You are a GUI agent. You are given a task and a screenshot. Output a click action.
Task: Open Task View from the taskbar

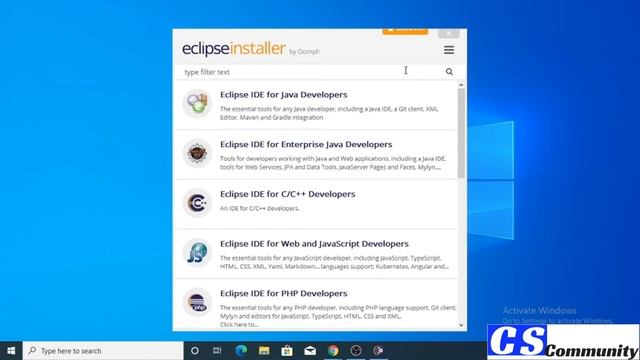pos(217,351)
